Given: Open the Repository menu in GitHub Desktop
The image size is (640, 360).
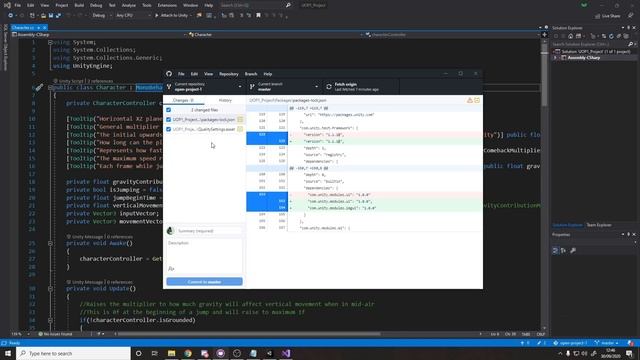Looking at the screenshot, I should [x=229, y=74].
